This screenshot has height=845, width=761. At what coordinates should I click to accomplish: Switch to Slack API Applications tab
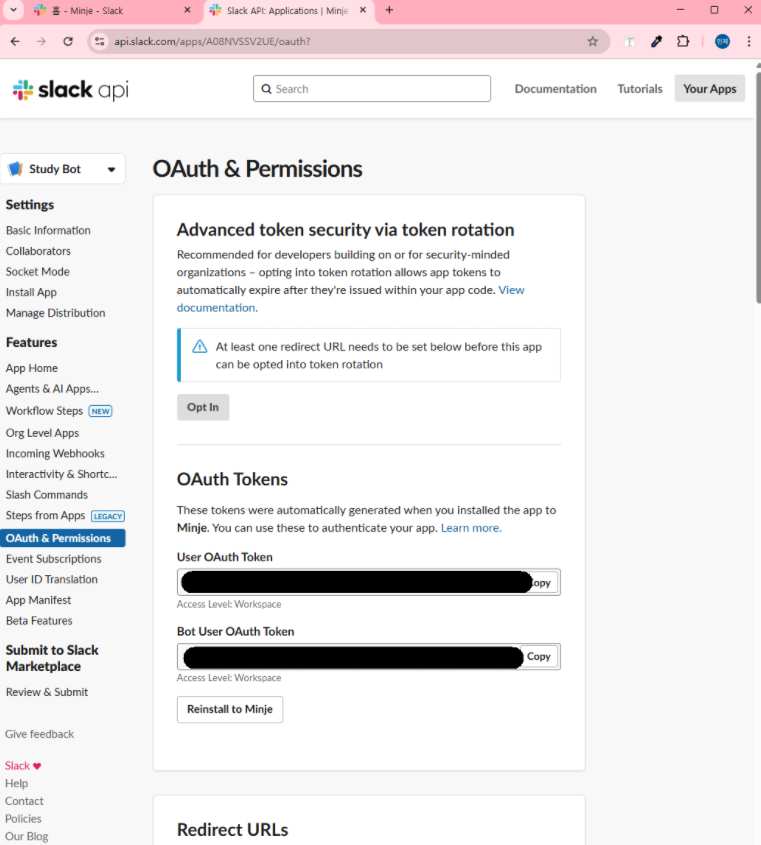288,10
